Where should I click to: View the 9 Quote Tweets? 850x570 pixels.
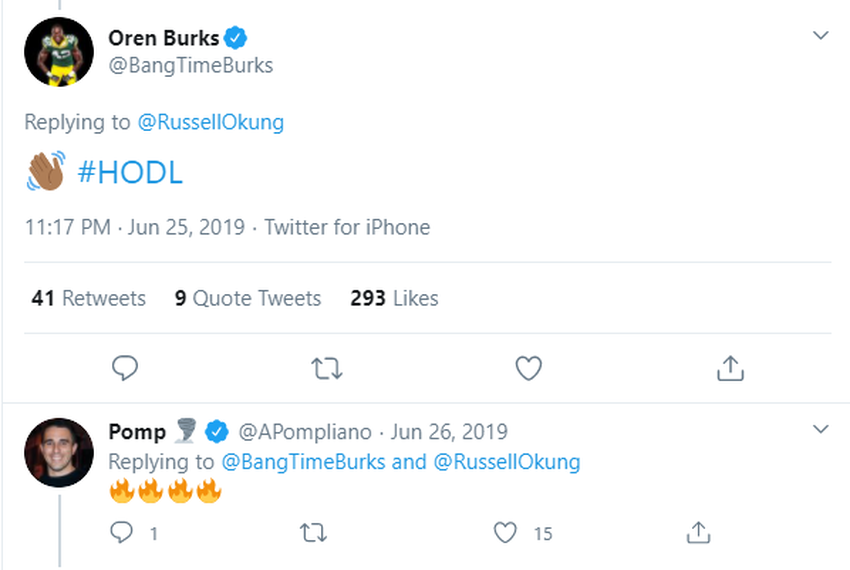248,298
